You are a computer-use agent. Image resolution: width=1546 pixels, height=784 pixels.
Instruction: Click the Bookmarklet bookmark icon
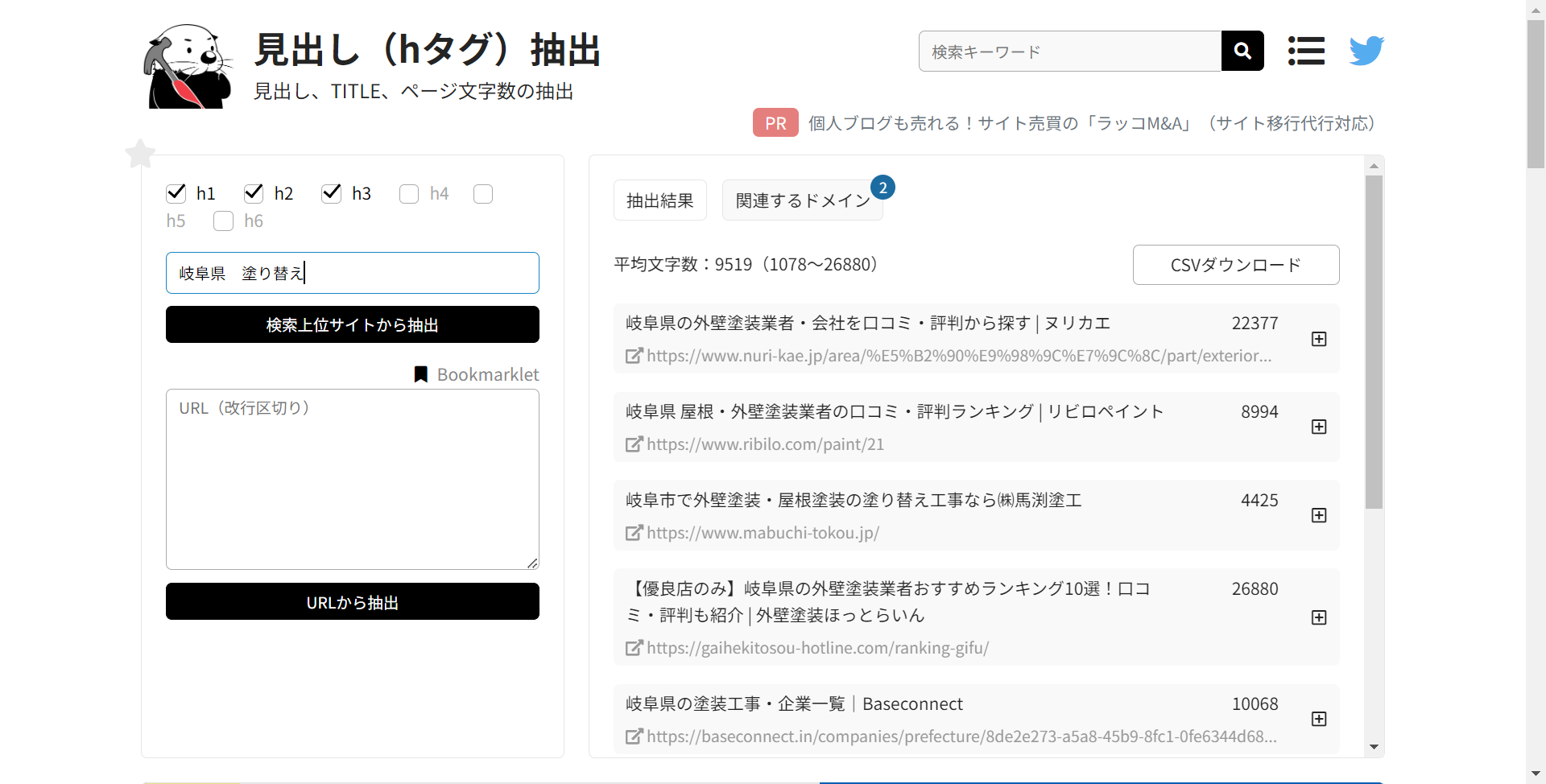click(420, 374)
